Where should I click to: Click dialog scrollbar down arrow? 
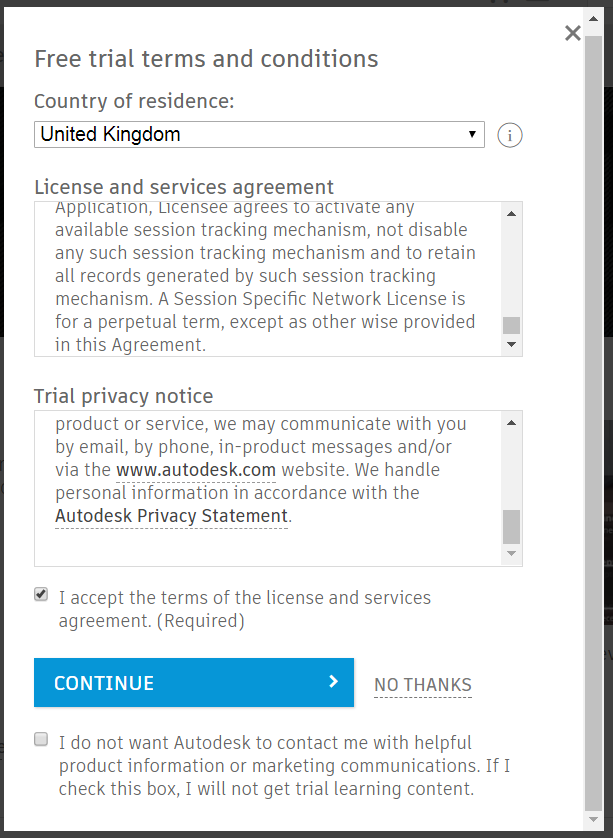(x=593, y=819)
